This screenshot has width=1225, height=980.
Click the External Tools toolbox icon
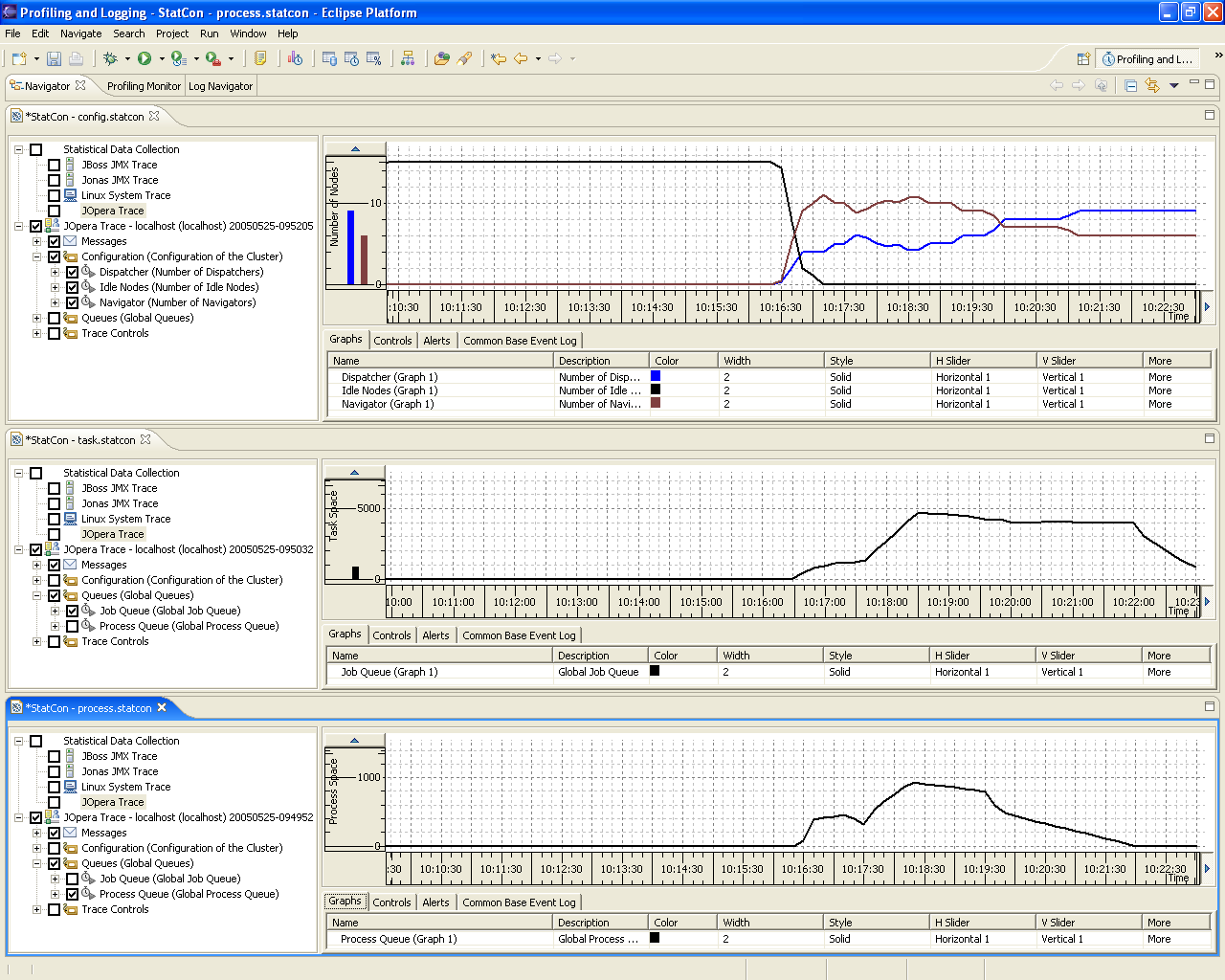click(x=212, y=58)
